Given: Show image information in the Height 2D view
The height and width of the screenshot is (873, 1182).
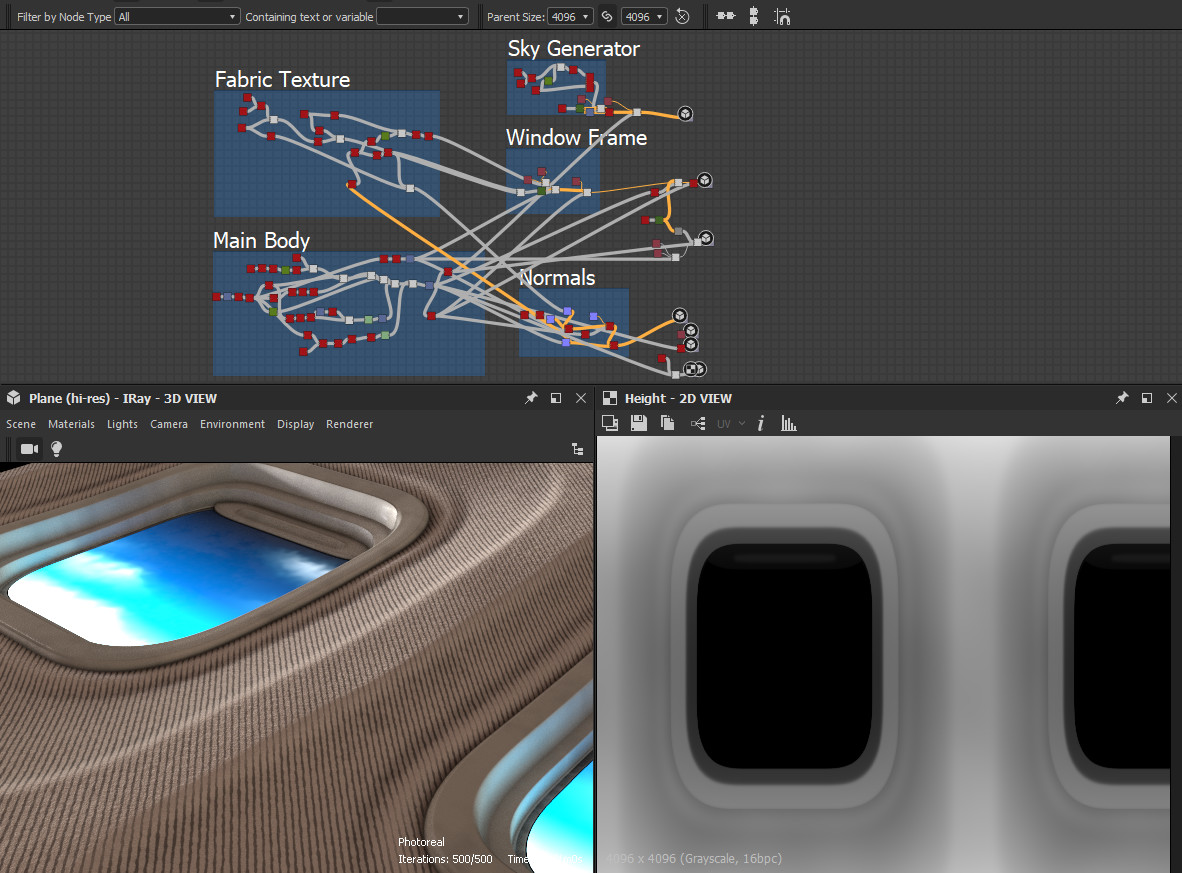Looking at the screenshot, I should [760, 423].
